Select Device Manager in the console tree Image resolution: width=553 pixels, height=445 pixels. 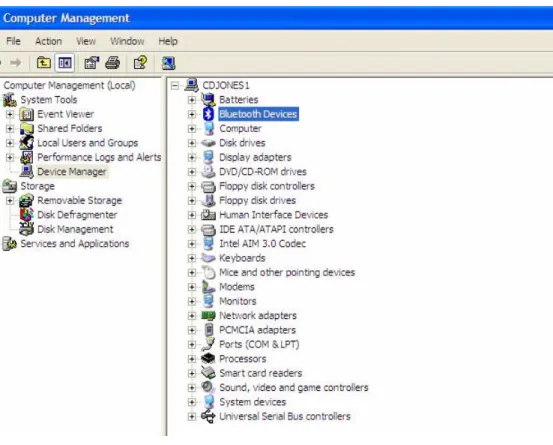coord(72,171)
